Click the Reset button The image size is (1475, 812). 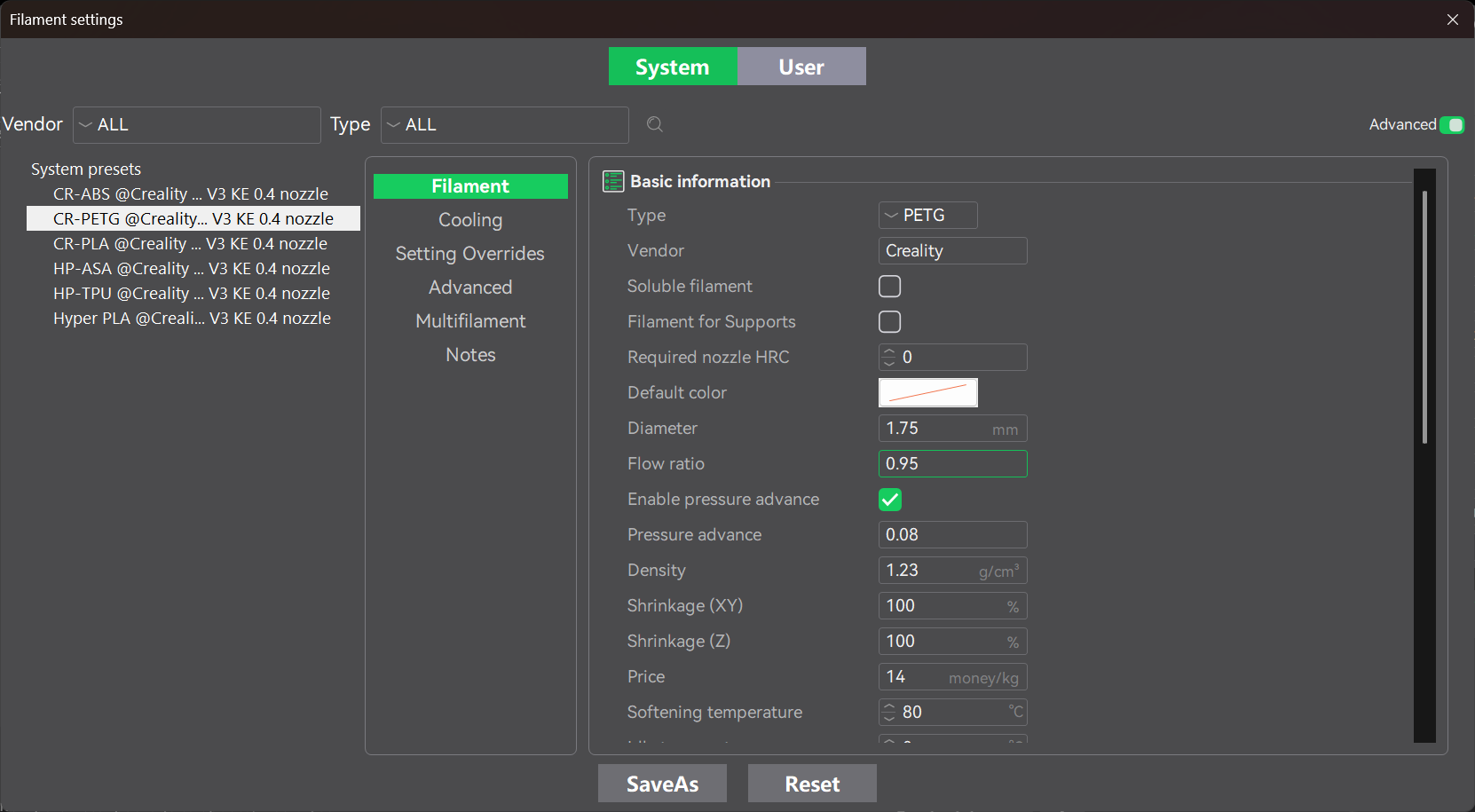tap(812, 784)
